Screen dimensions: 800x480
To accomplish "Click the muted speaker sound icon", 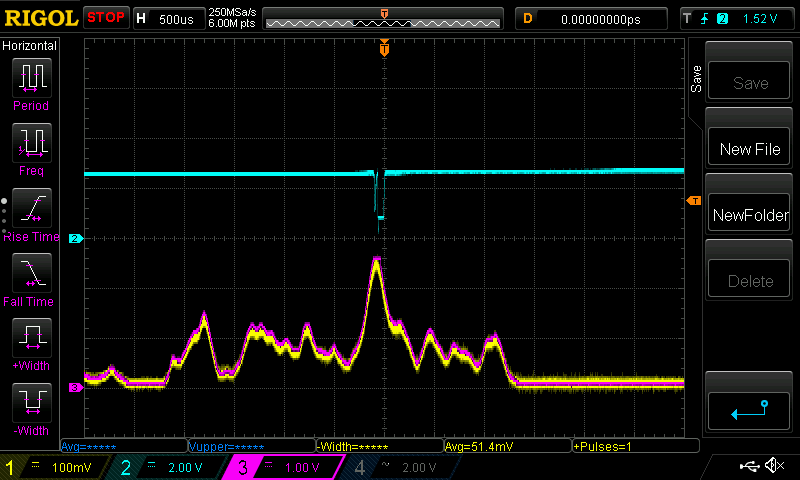I will (x=774, y=465).
